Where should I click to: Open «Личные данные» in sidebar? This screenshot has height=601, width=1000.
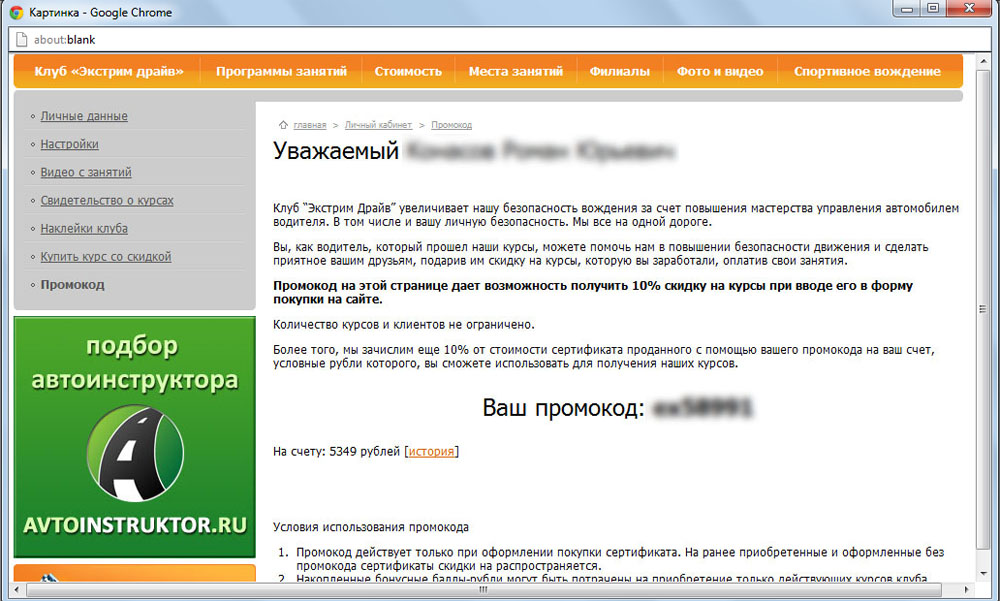tap(84, 116)
